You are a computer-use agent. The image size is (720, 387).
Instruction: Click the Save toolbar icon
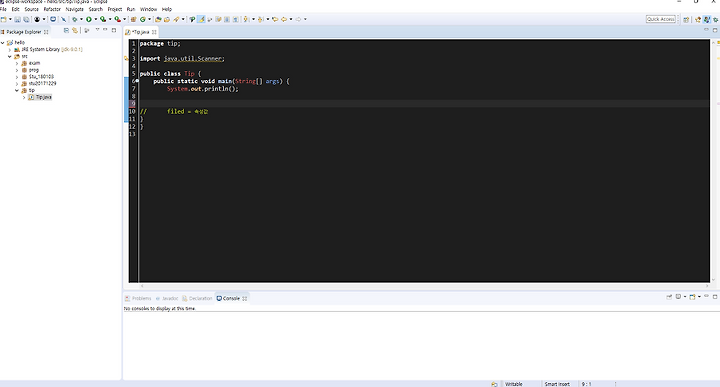(x=17, y=19)
